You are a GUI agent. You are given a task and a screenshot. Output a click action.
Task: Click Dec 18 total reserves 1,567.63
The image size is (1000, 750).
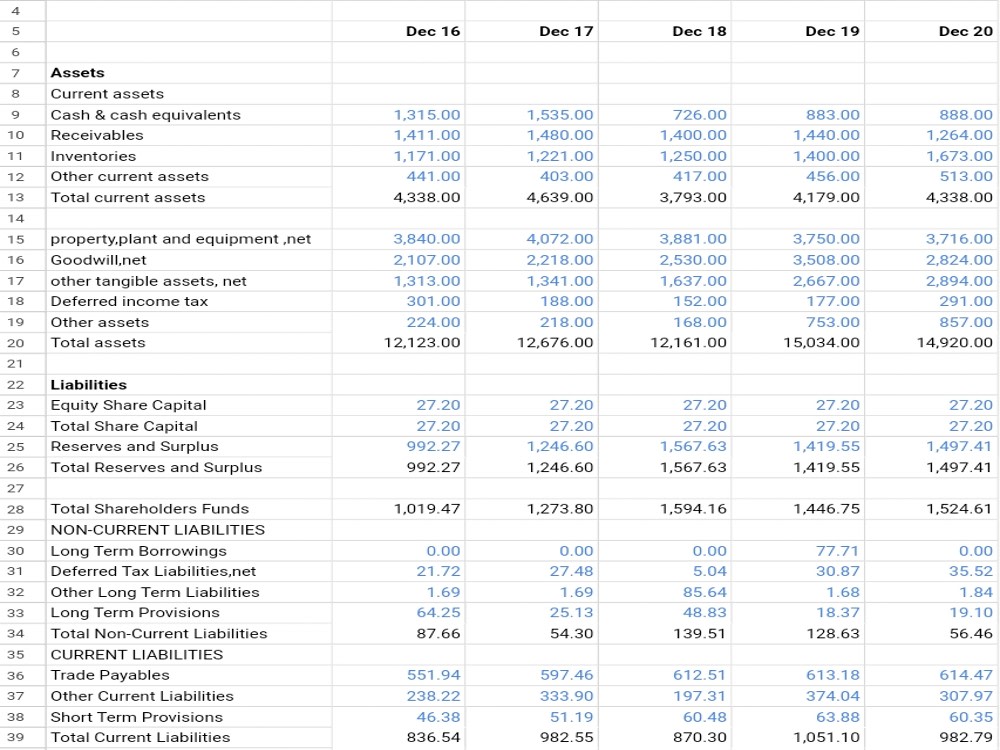pyautogui.click(x=693, y=467)
